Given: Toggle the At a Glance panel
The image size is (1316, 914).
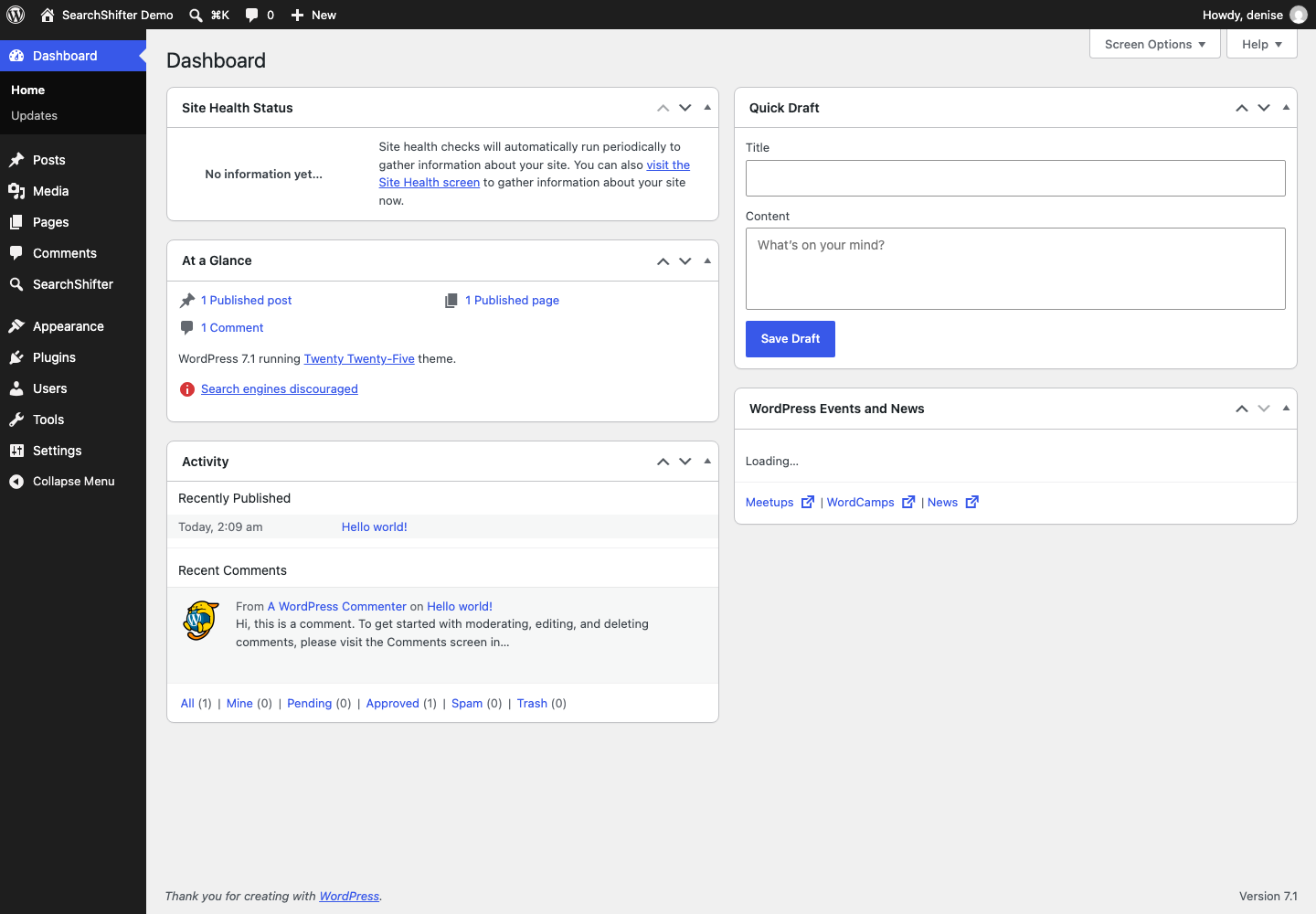Looking at the screenshot, I should coord(707,260).
